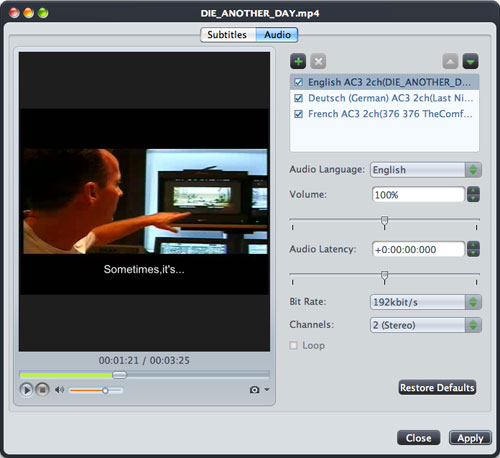Select the English AC3 2ch row text

[x=389, y=82]
